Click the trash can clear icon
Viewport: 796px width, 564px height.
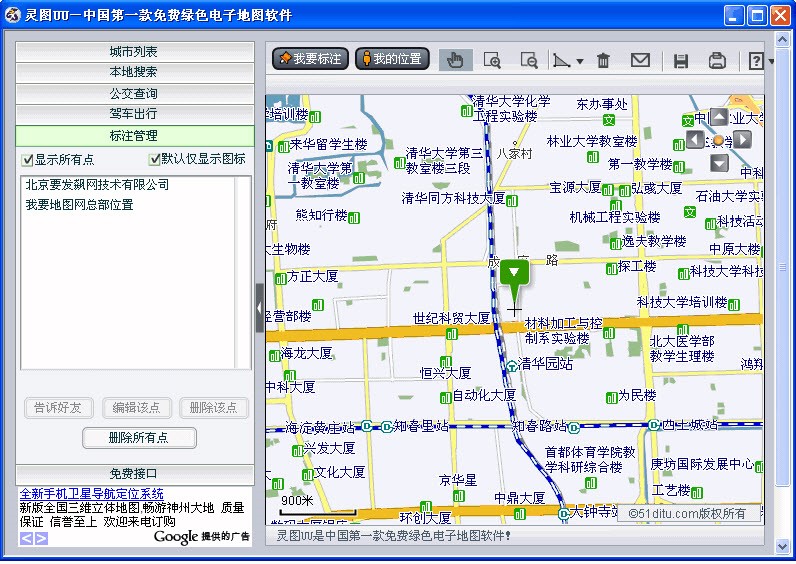point(603,60)
